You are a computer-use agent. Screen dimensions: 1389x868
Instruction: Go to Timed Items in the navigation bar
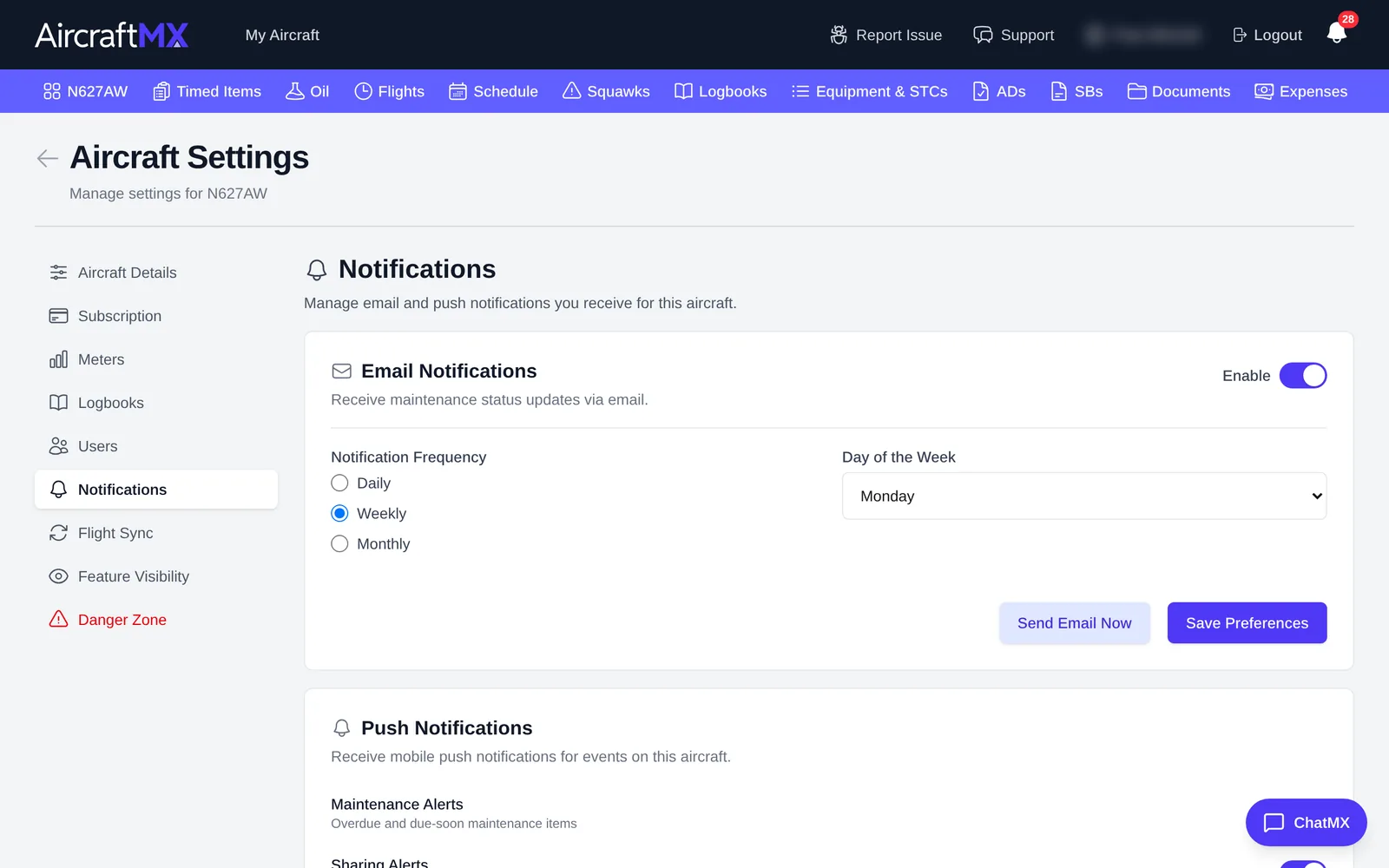207,91
